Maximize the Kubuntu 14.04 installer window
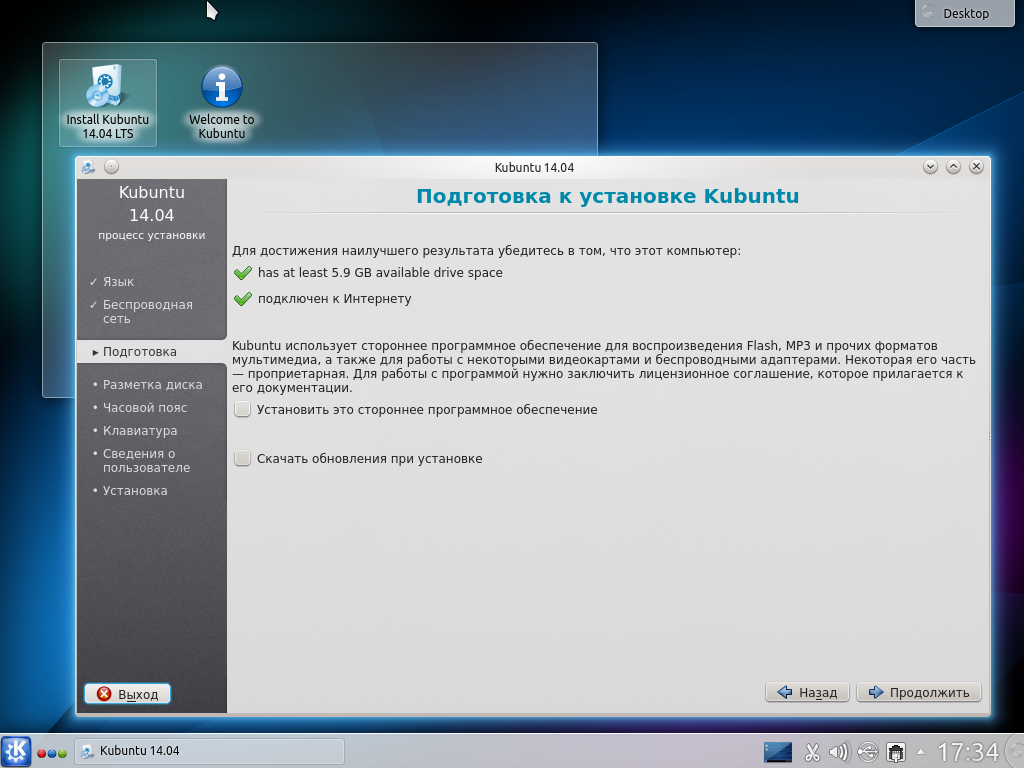Viewport: 1024px width, 768px height. coord(953,167)
